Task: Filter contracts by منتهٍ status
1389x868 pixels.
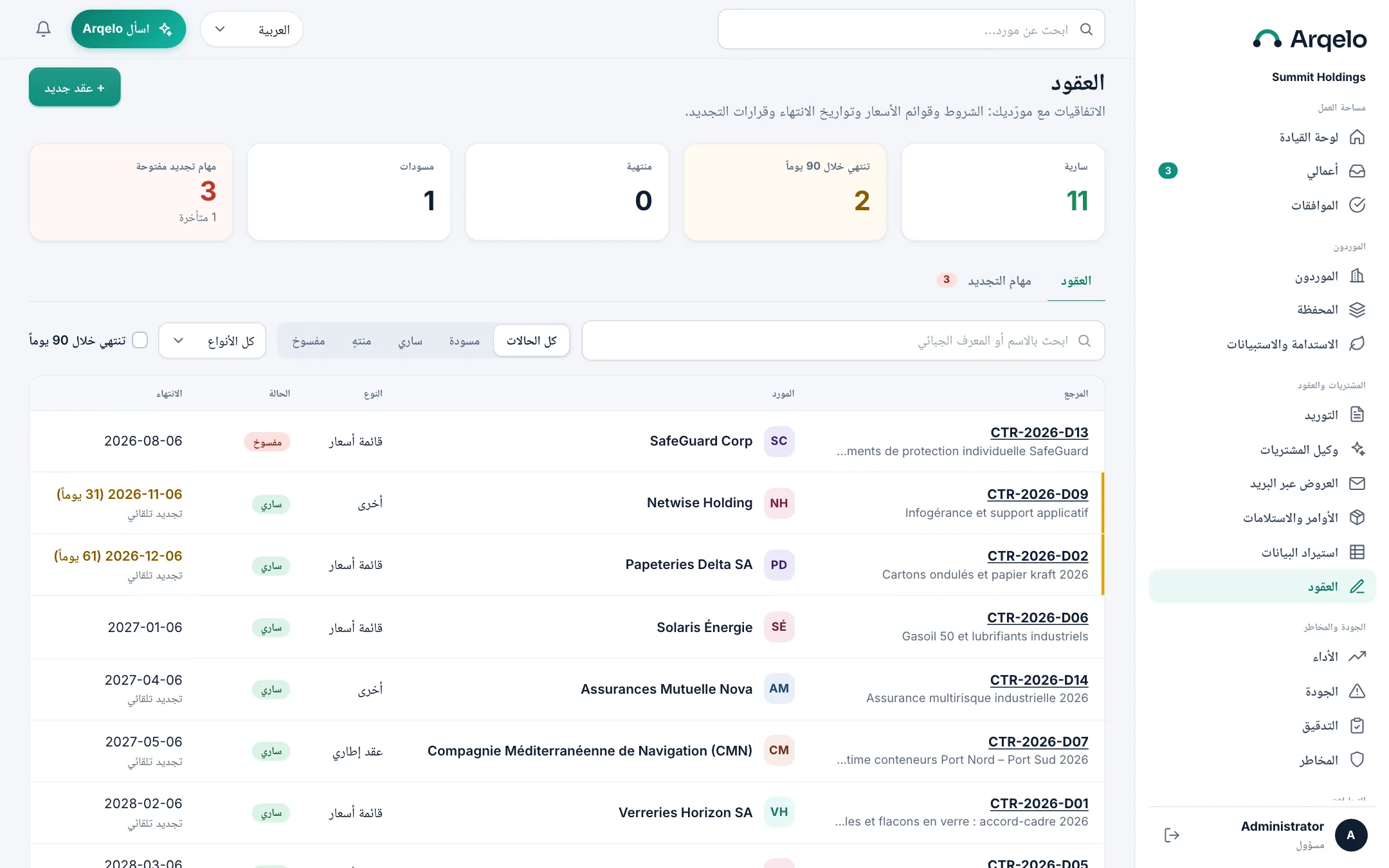Action: tap(361, 341)
